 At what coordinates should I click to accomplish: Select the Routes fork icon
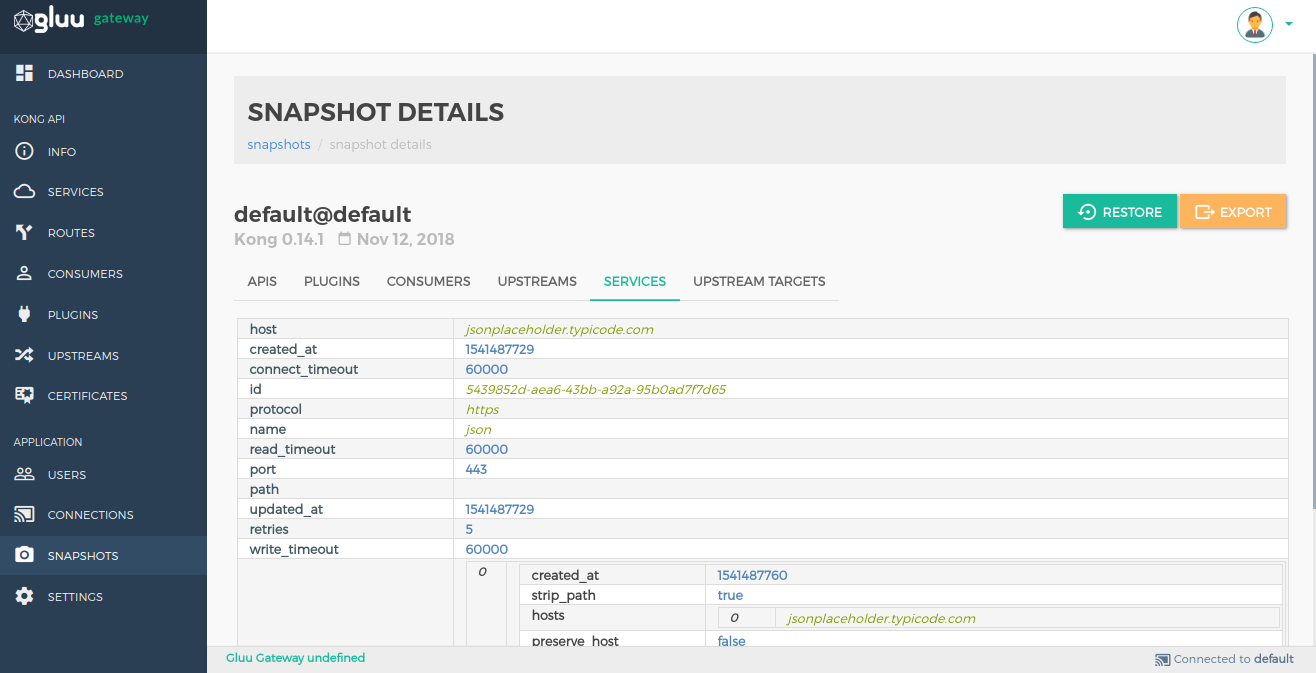point(24,232)
